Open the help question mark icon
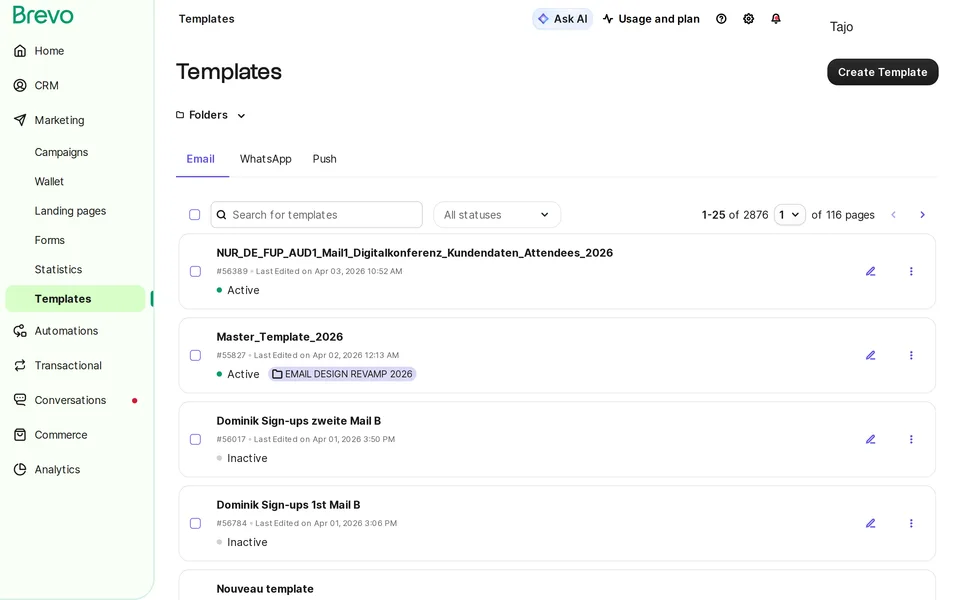The image size is (960, 600). pyautogui.click(x=721, y=19)
